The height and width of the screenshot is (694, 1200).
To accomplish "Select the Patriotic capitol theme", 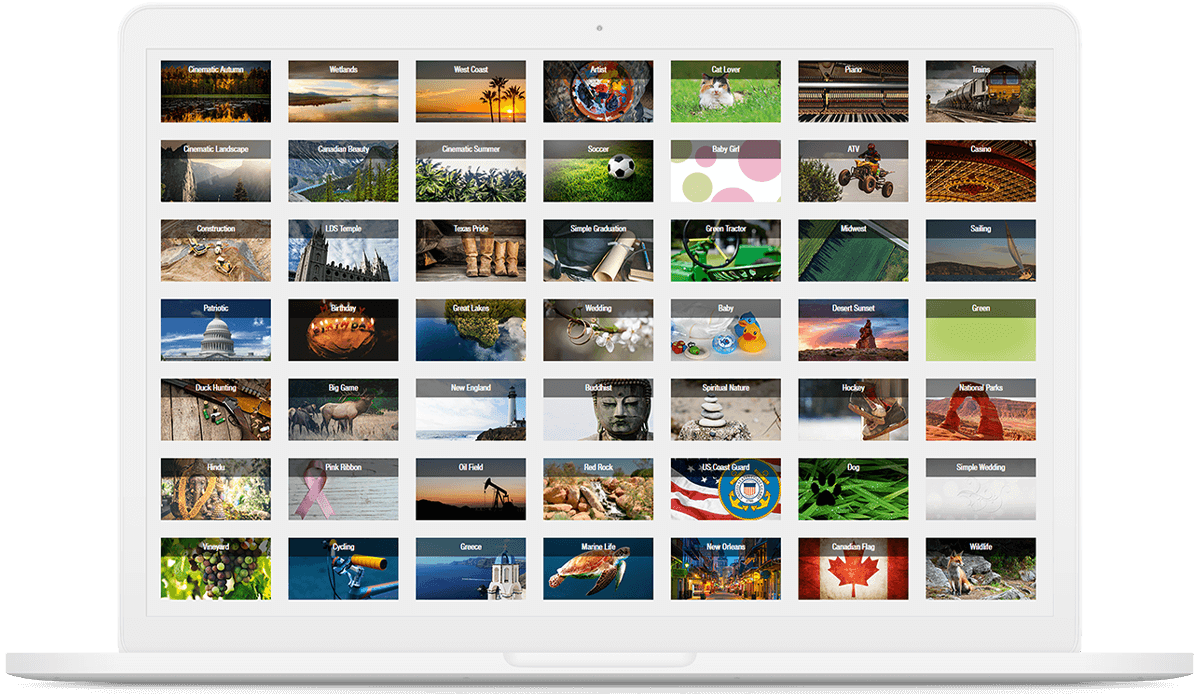I will (x=215, y=330).
